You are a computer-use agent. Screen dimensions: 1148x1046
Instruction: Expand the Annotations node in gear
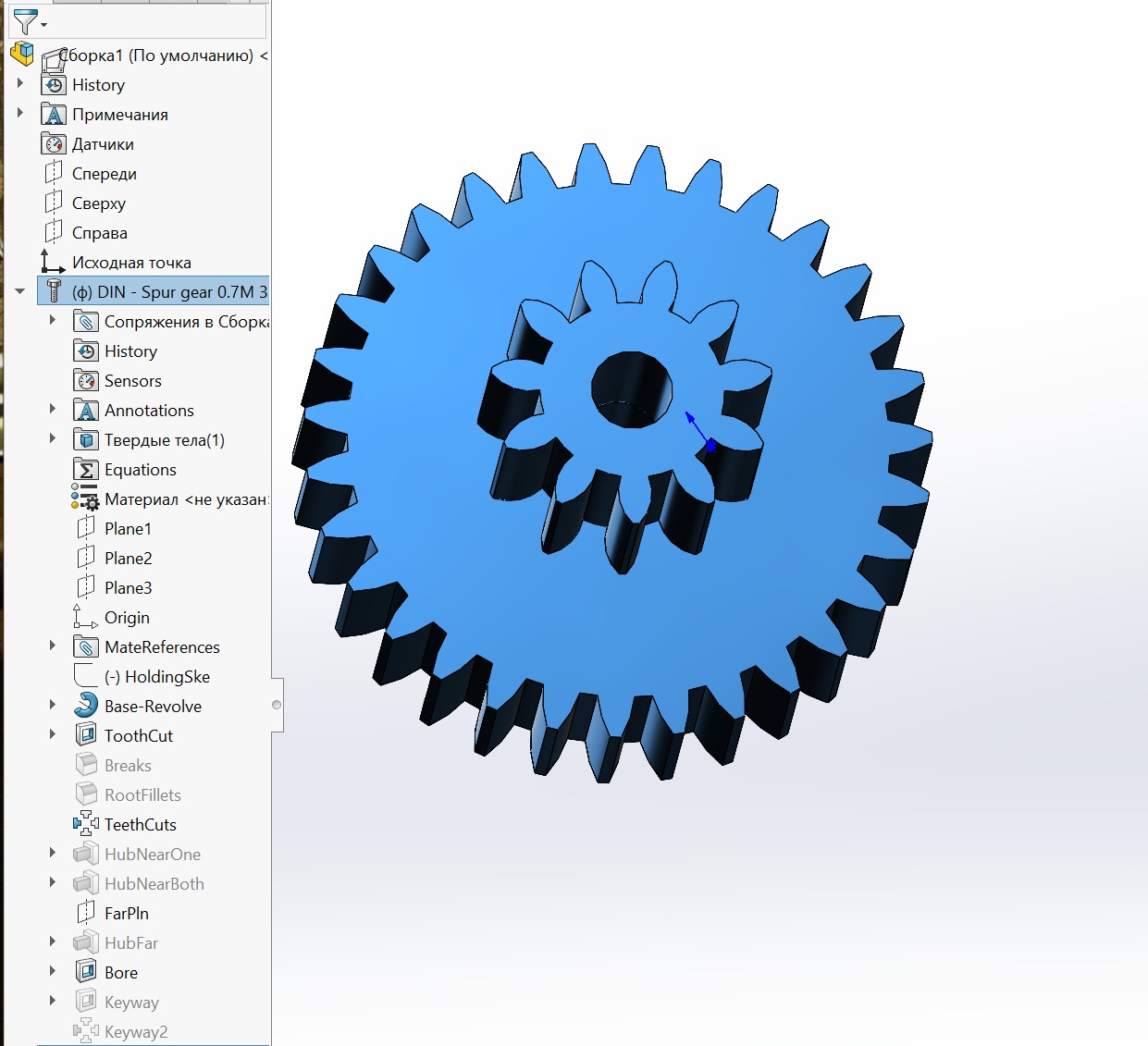coord(53,410)
